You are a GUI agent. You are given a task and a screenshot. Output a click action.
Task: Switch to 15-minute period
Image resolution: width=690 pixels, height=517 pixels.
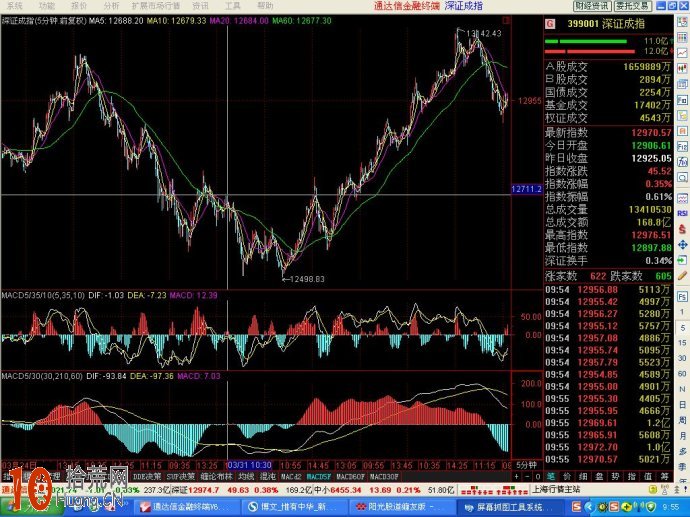[x=683, y=343]
